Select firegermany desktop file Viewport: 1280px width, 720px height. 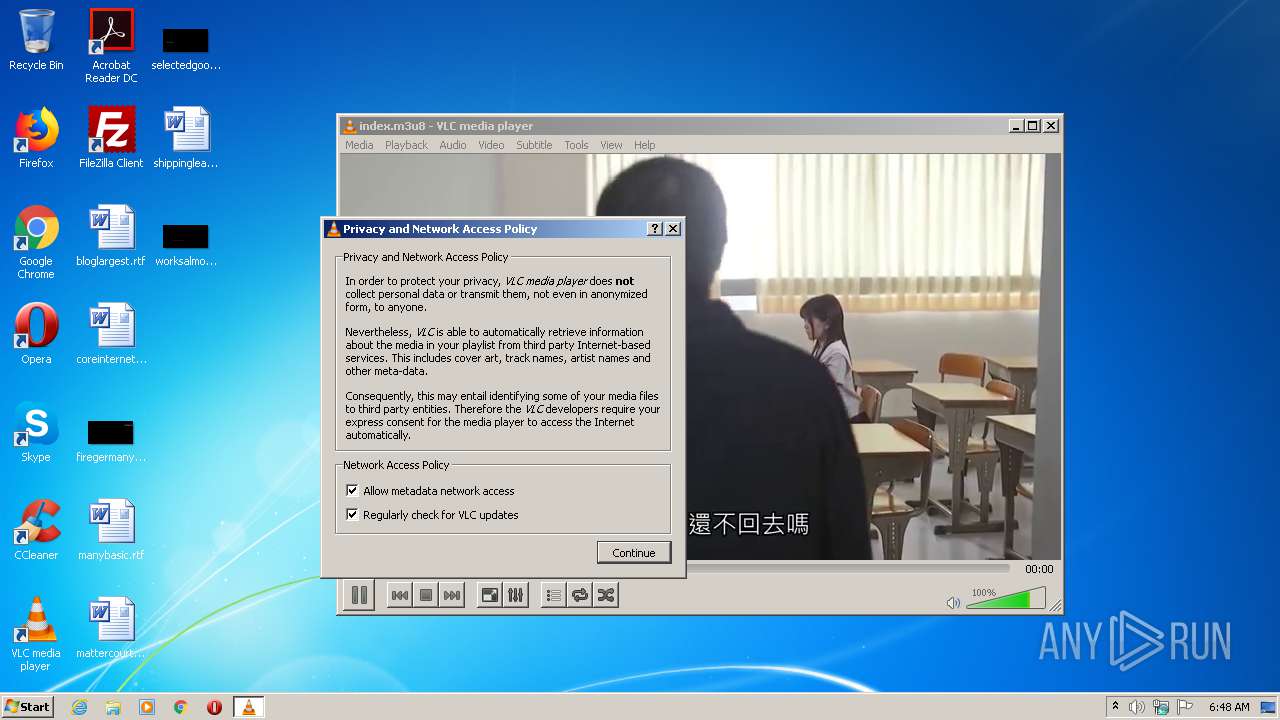point(111,440)
